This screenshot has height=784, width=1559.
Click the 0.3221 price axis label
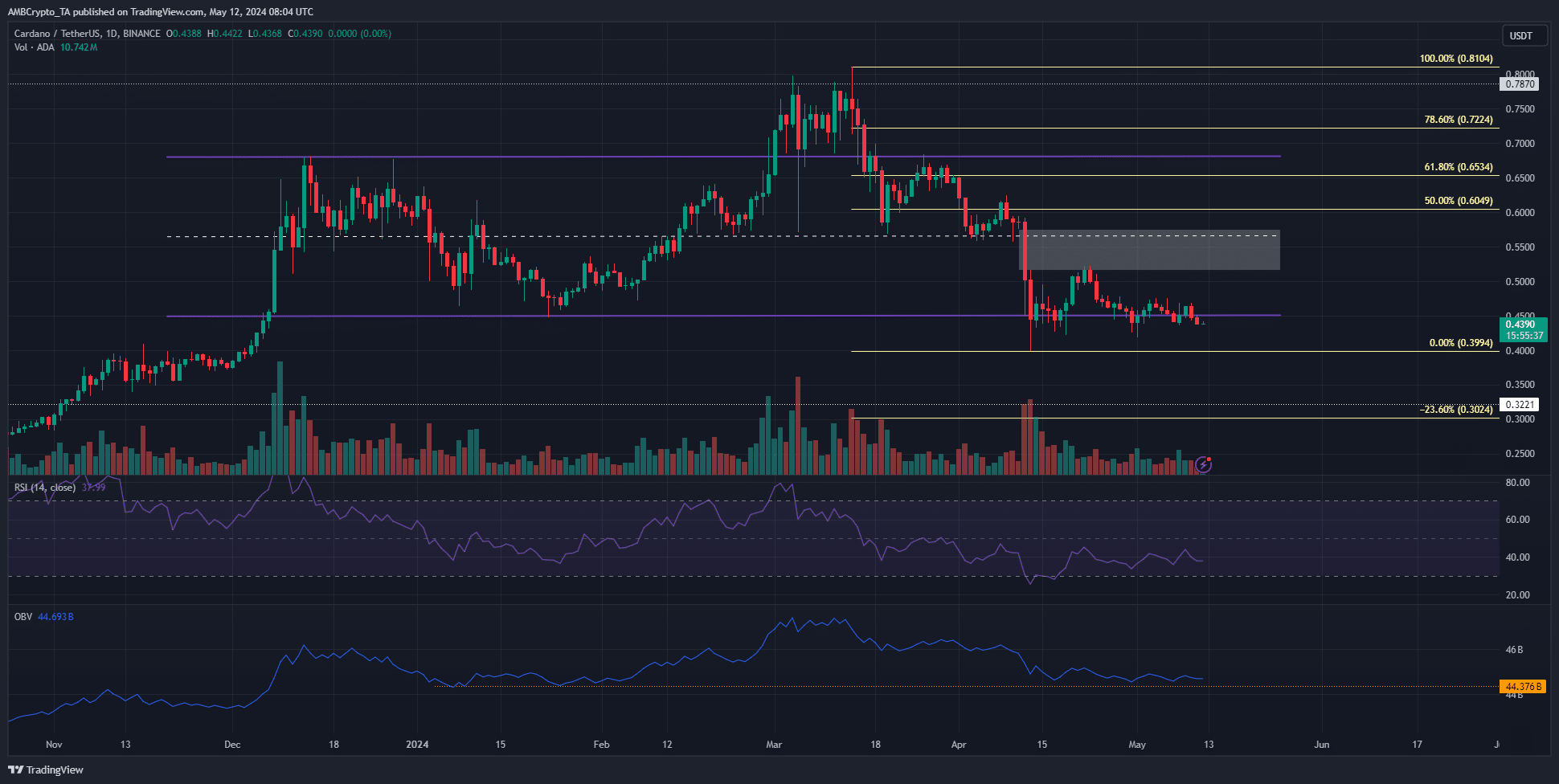coord(1520,405)
